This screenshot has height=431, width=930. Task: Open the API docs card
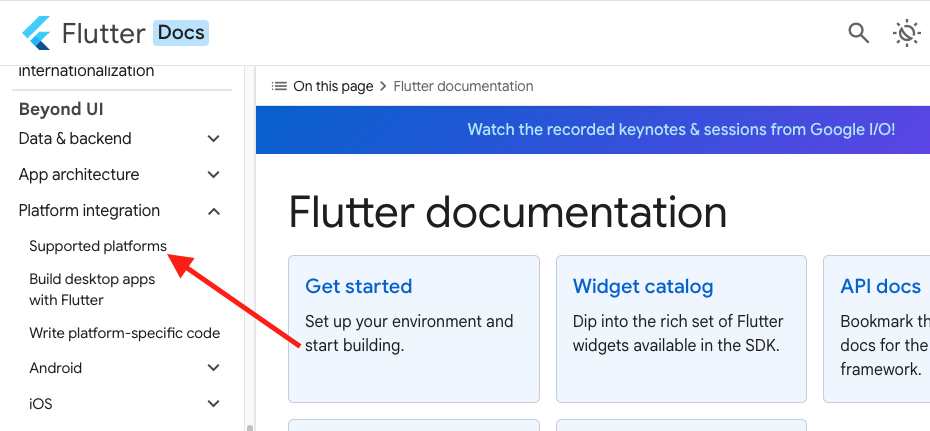tap(877, 329)
